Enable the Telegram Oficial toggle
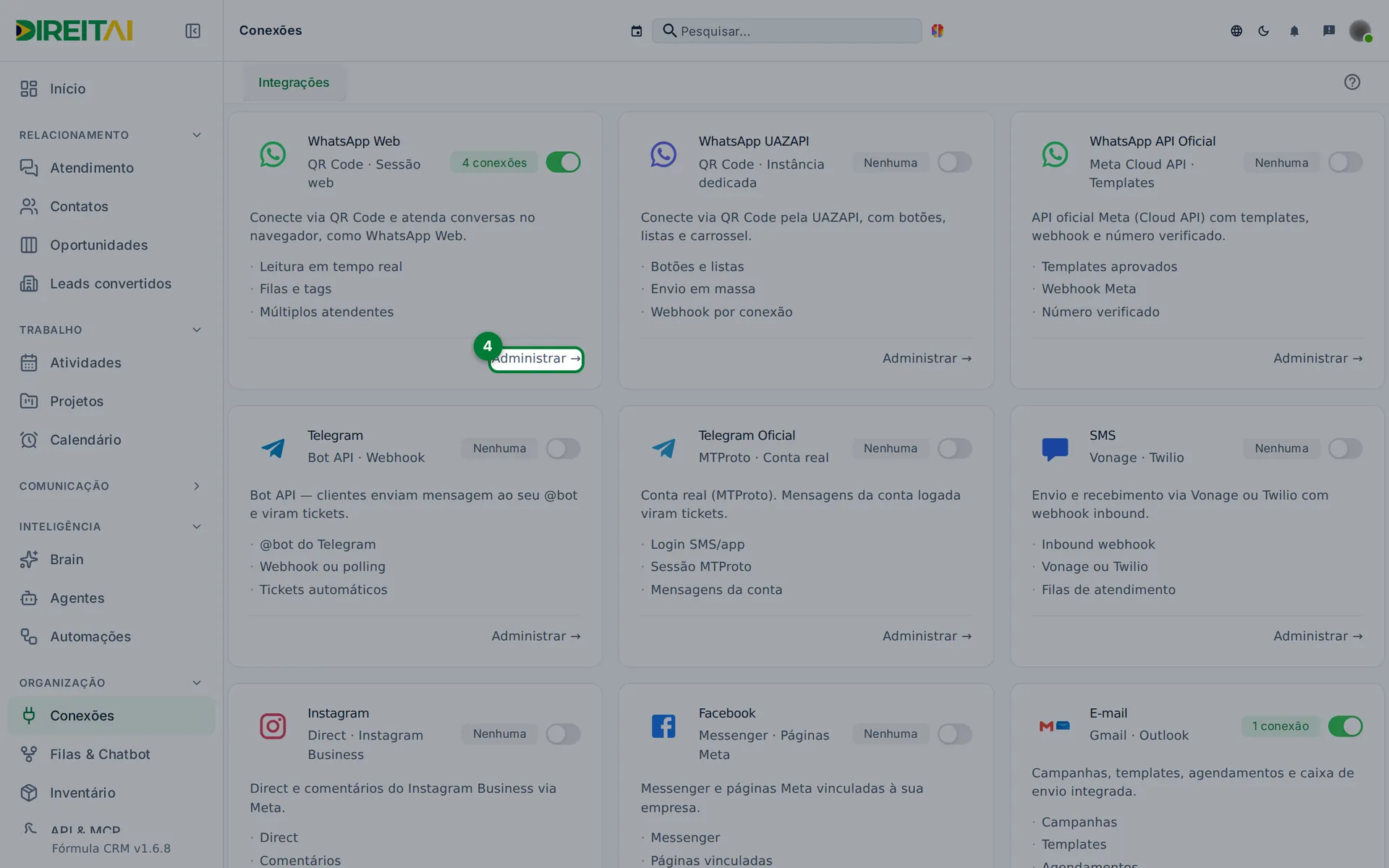The image size is (1389, 868). 954,448
